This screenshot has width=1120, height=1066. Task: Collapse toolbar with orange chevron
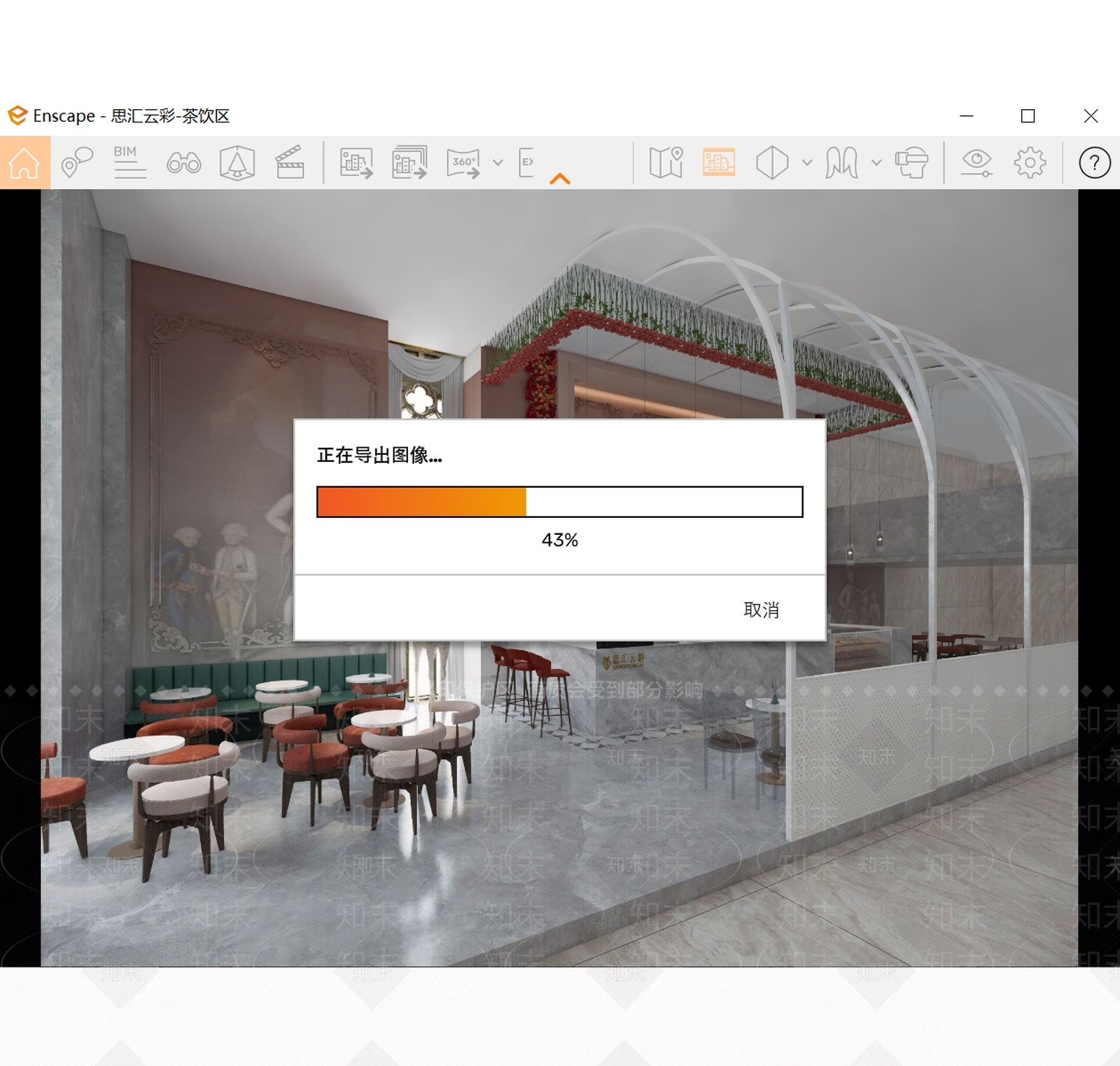(x=560, y=179)
